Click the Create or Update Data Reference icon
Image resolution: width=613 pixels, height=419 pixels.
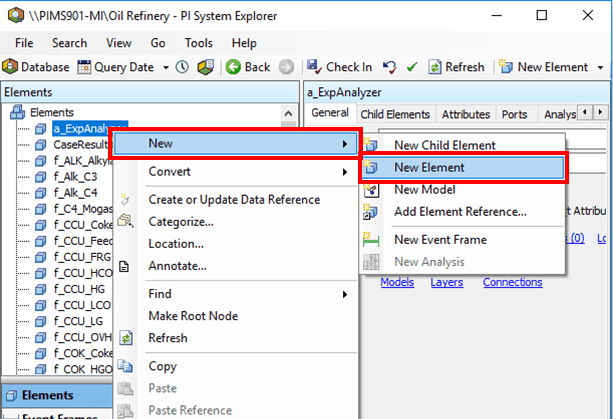(x=125, y=199)
